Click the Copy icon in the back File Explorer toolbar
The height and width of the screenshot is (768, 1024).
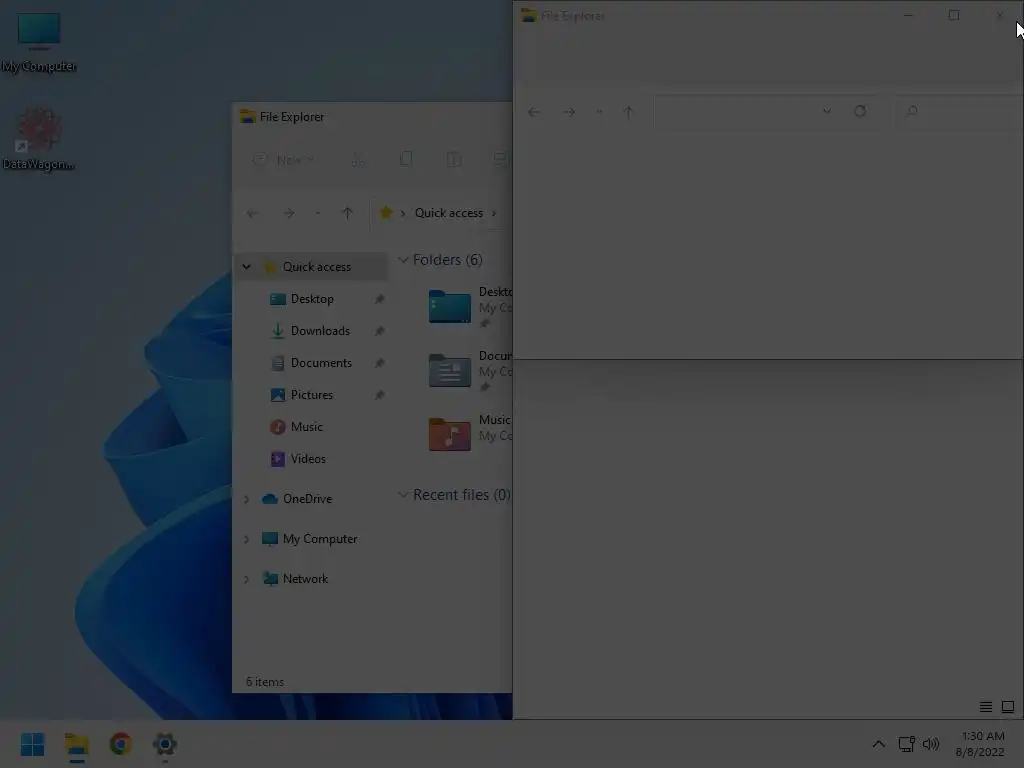(x=406, y=159)
